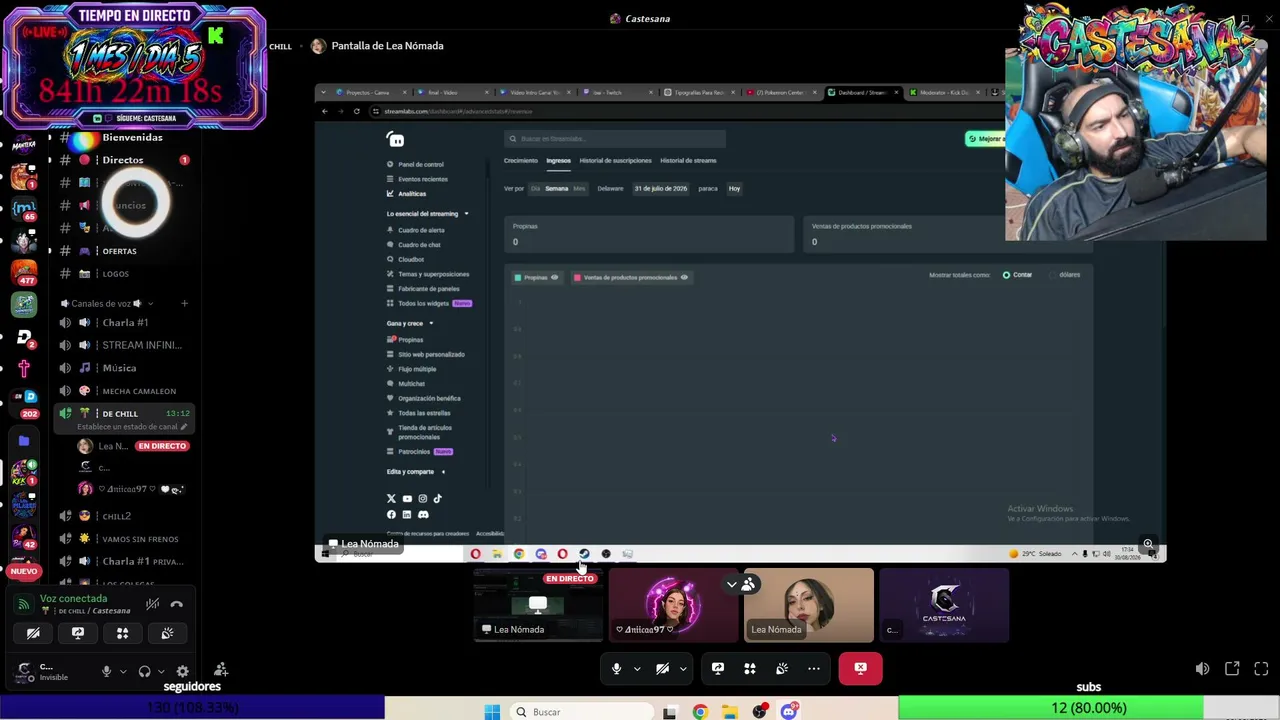The height and width of the screenshot is (720, 1280).
Task: Select the DE CHILL voice channel
Action: click(124, 414)
